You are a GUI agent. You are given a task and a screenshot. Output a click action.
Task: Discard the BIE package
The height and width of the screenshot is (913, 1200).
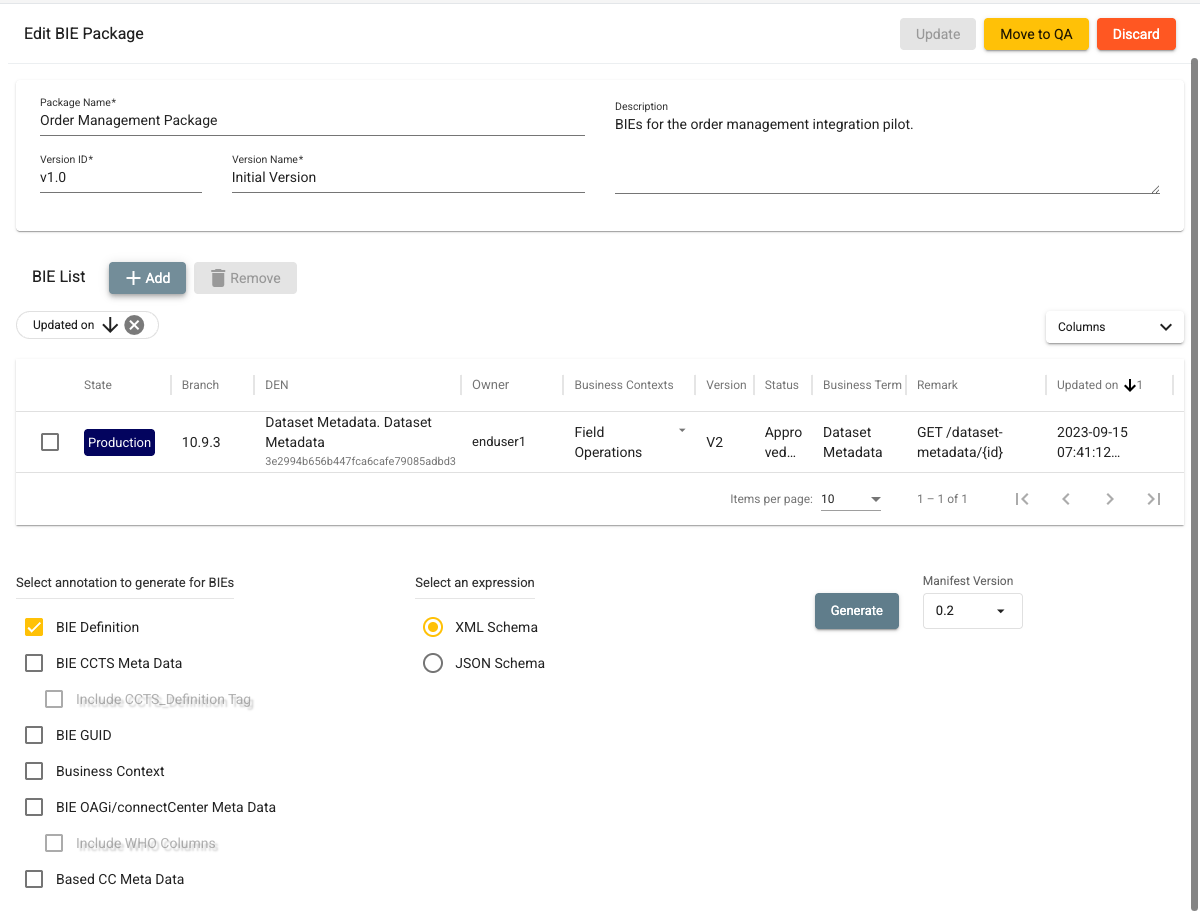(1136, 34)
